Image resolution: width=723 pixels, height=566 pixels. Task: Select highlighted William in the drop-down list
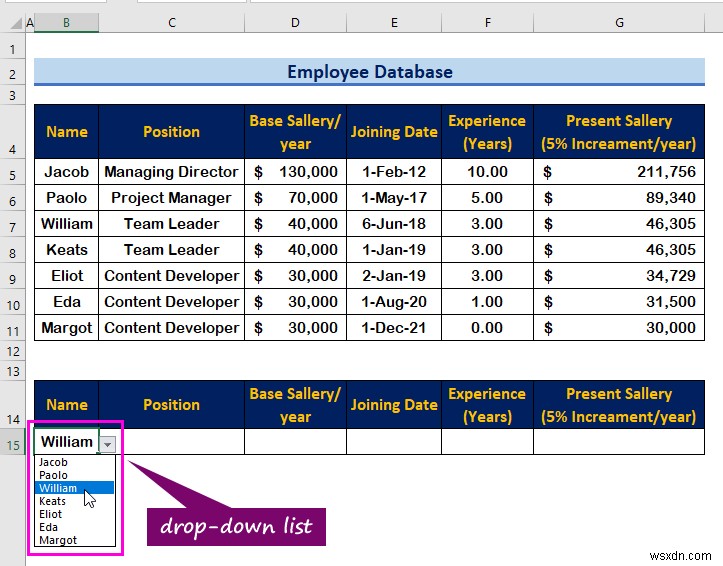pos(74,488)
